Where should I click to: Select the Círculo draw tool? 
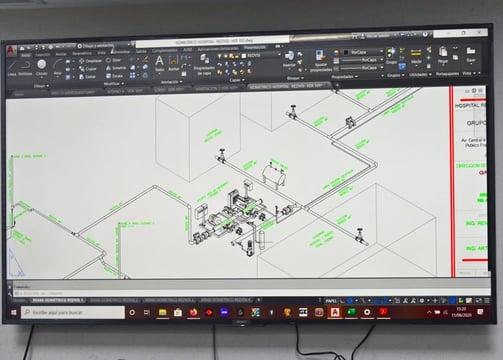(x=42, y=68)
